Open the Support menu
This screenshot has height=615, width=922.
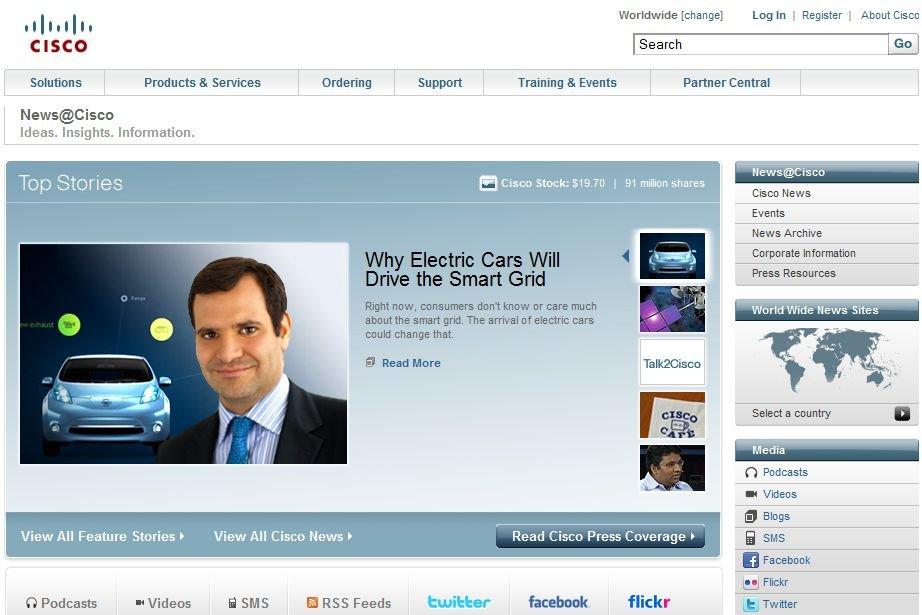[x=440, y=83]
